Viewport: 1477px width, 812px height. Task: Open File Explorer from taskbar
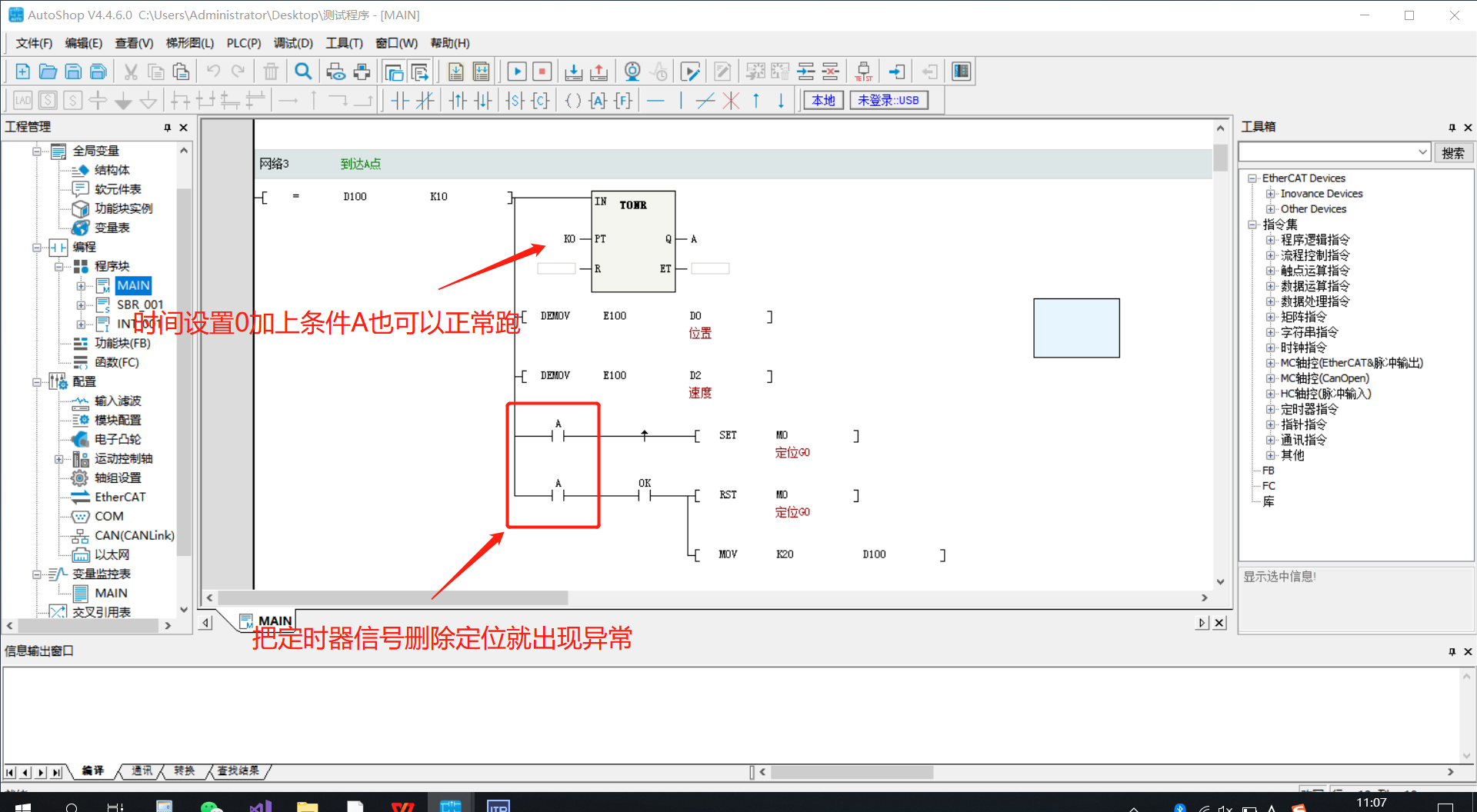coord(307,806)
